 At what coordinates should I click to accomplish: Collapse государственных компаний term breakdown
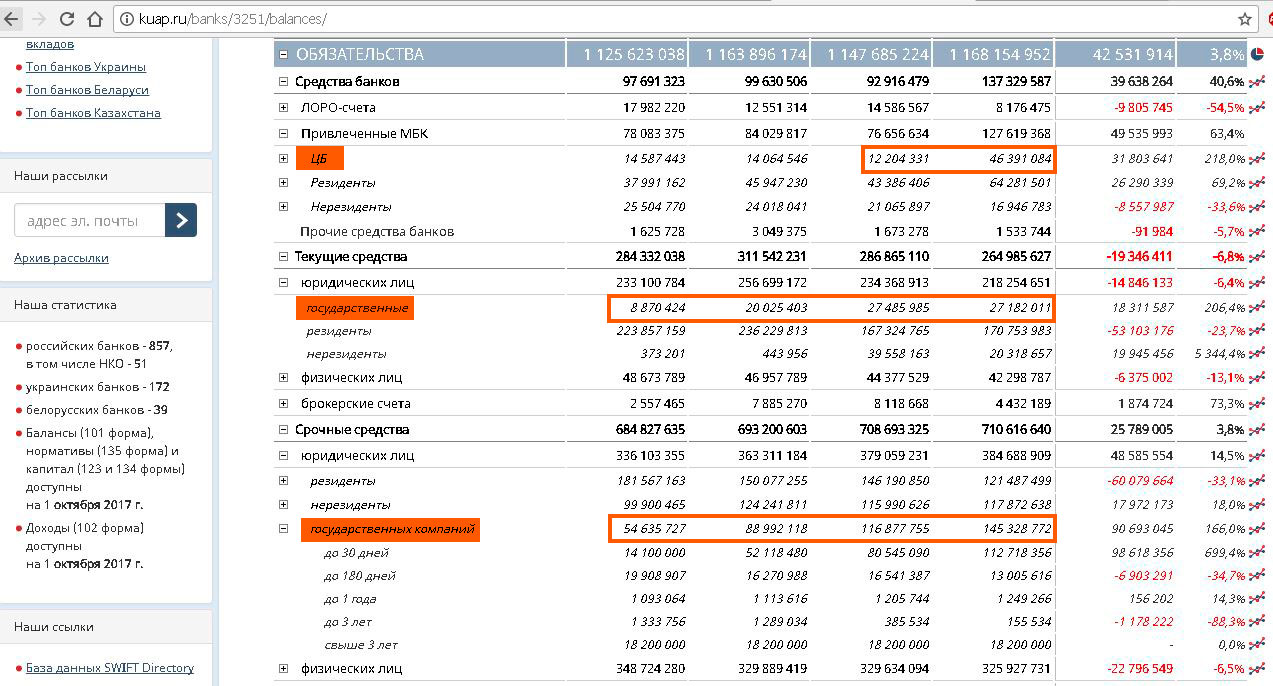click(283, 528)
